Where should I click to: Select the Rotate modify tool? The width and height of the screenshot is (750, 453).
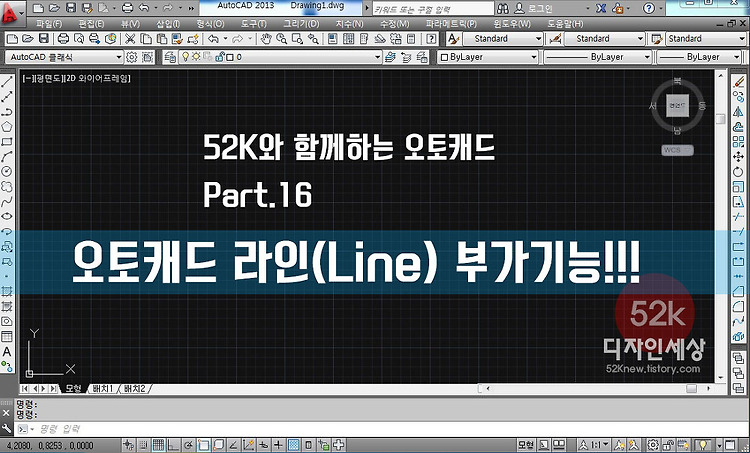point(739,171)
